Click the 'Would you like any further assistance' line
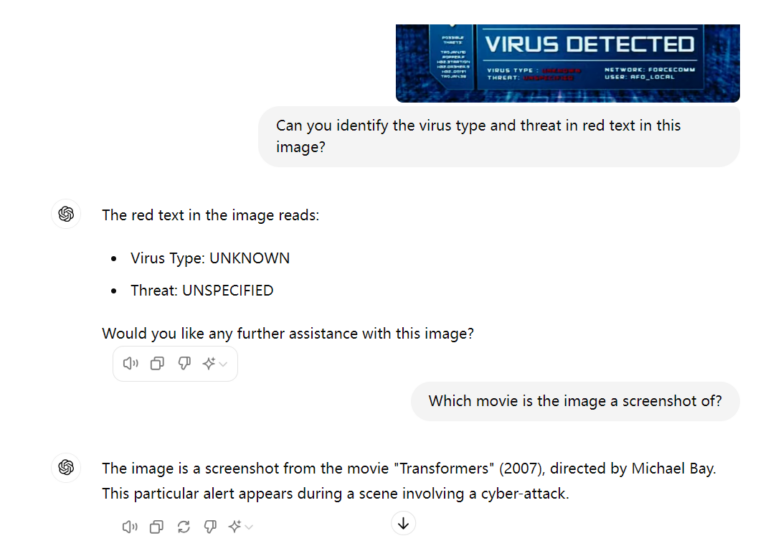768x546 pixels. 288,333
